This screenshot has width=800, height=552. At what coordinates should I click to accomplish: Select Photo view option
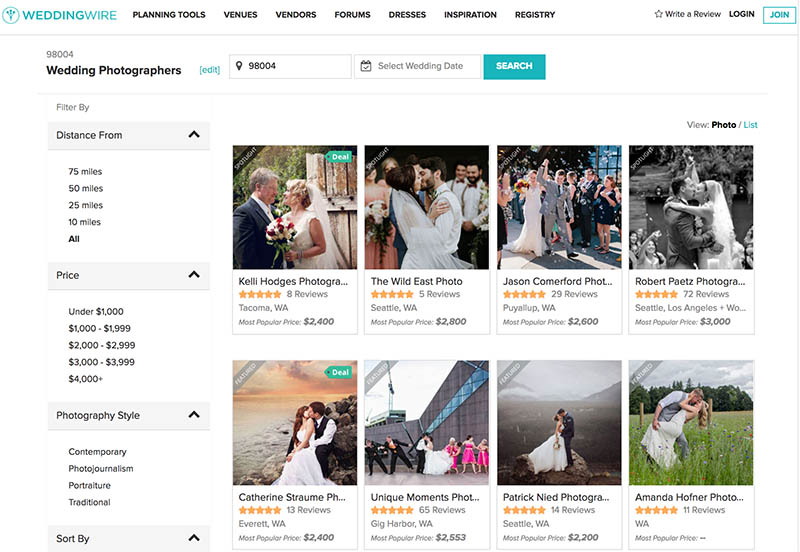pyautogui.click(x=723, y=124)
